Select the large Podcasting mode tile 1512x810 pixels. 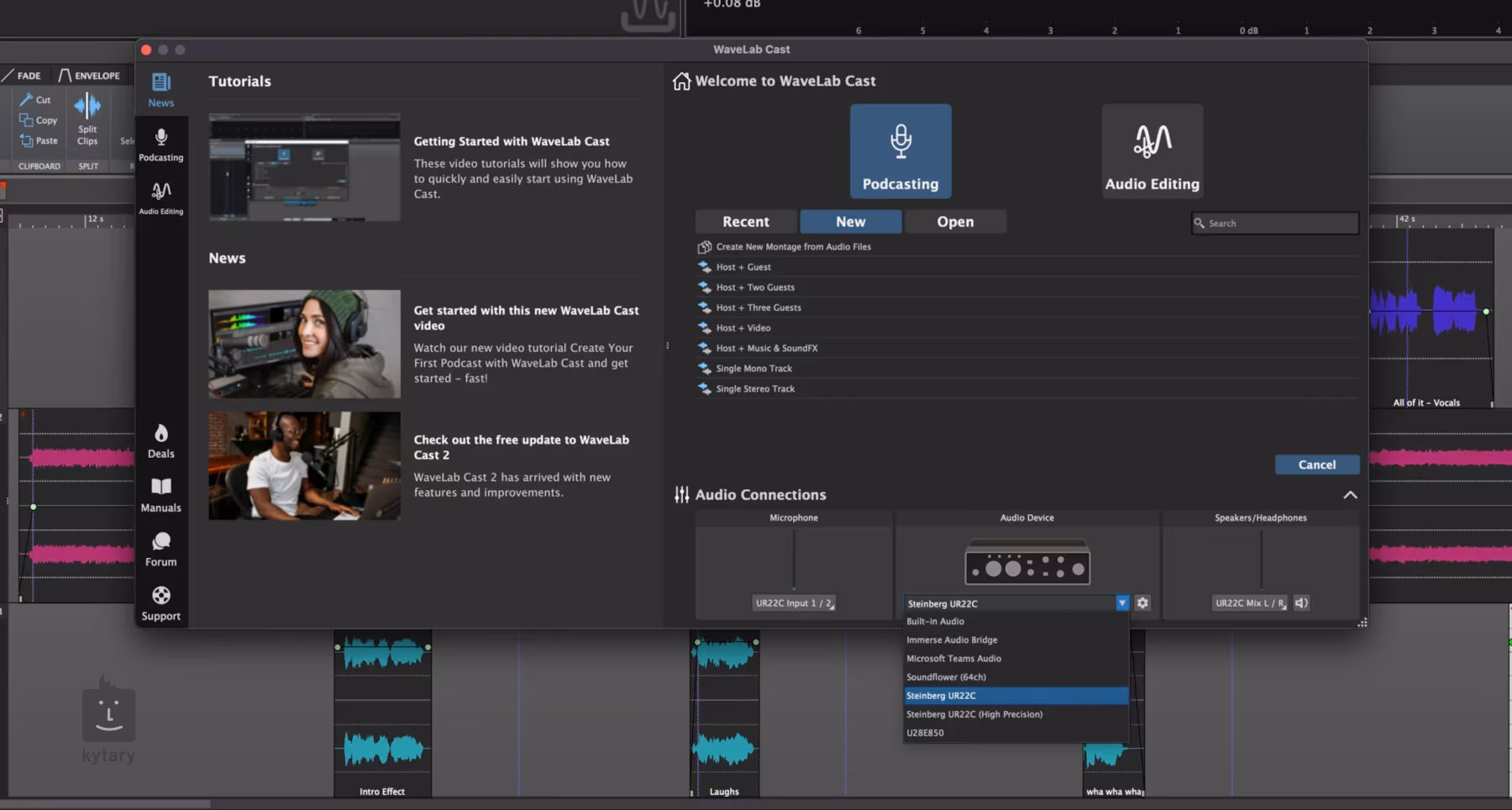900,151
